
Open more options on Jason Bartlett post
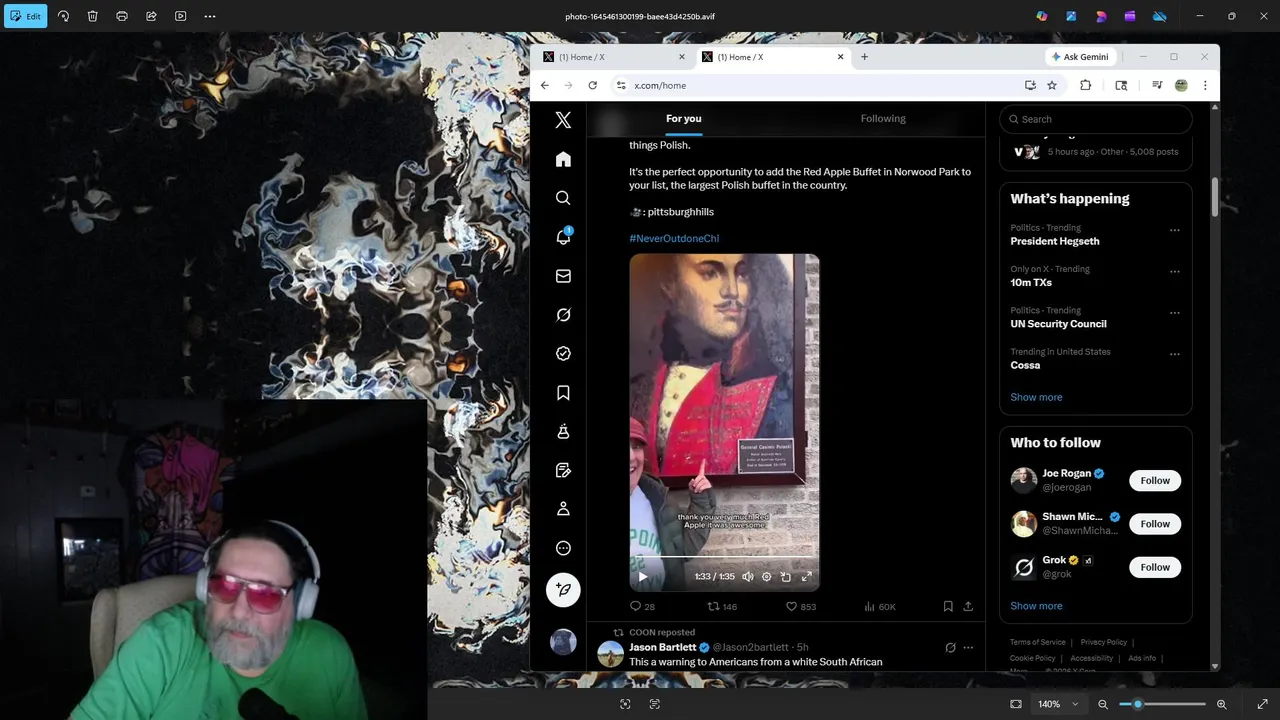[x=968, y=647]
